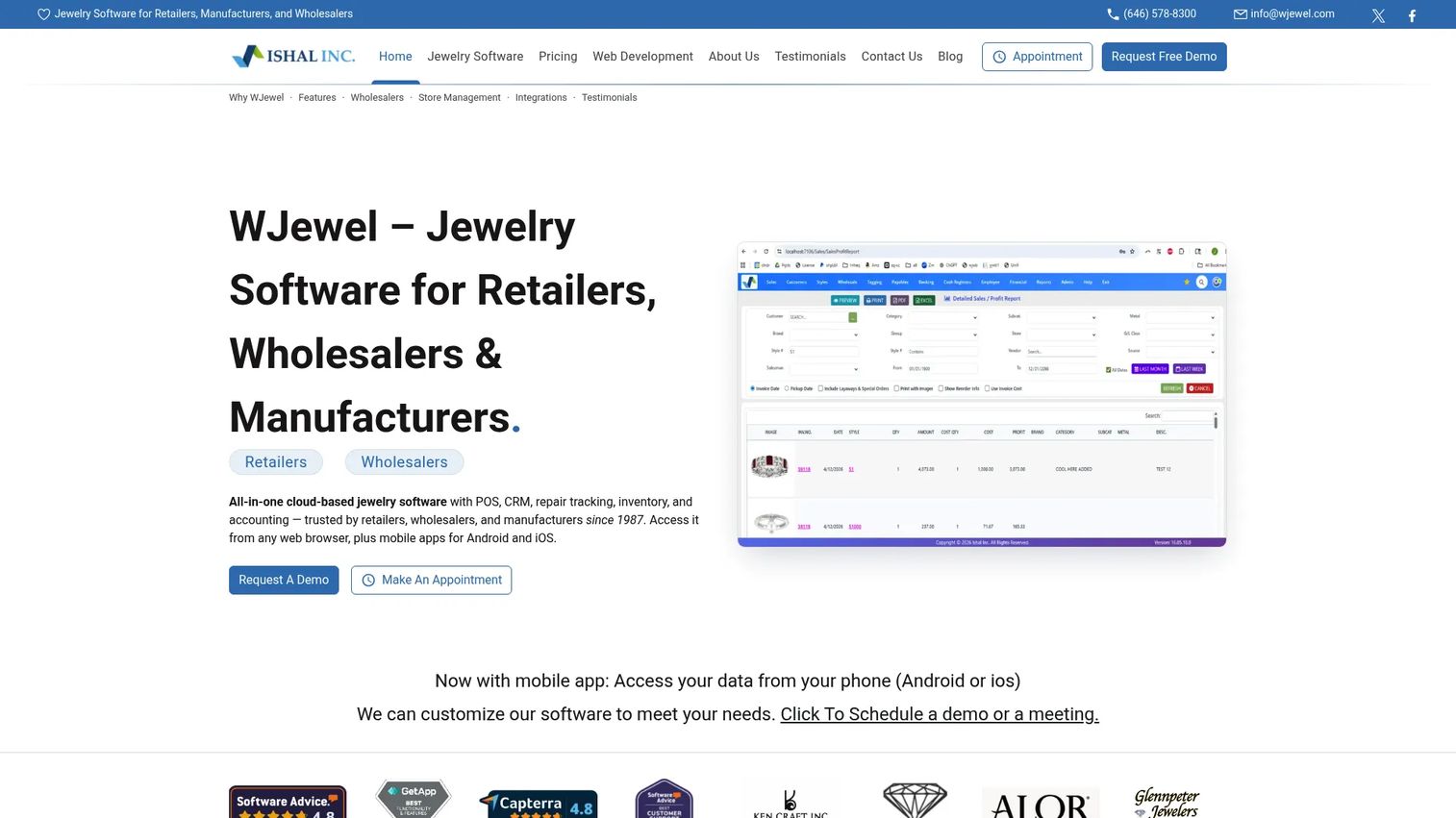Open the Facebook social icon

1412,15
